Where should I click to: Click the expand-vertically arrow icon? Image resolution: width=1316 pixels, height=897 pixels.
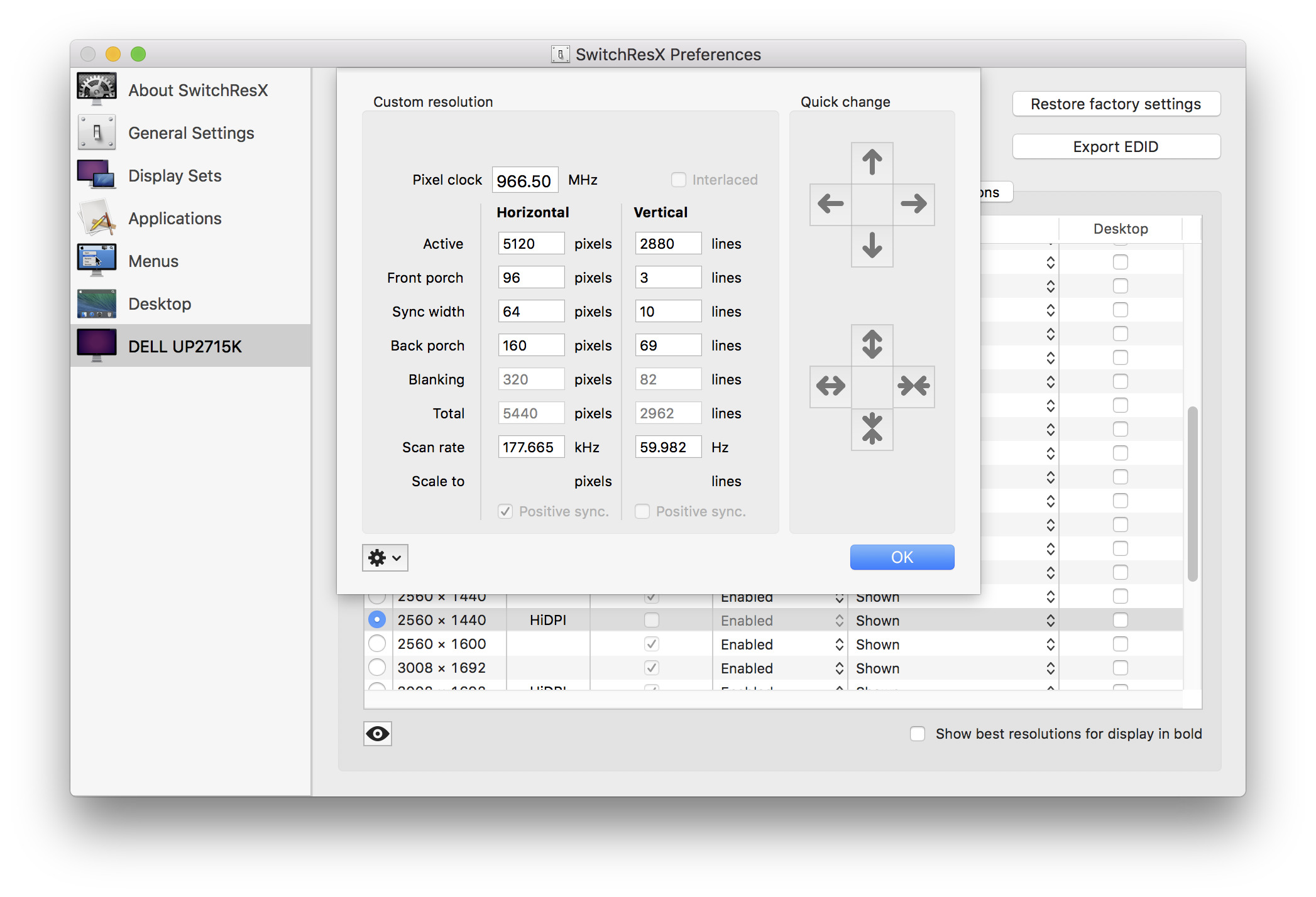point(872,345)
